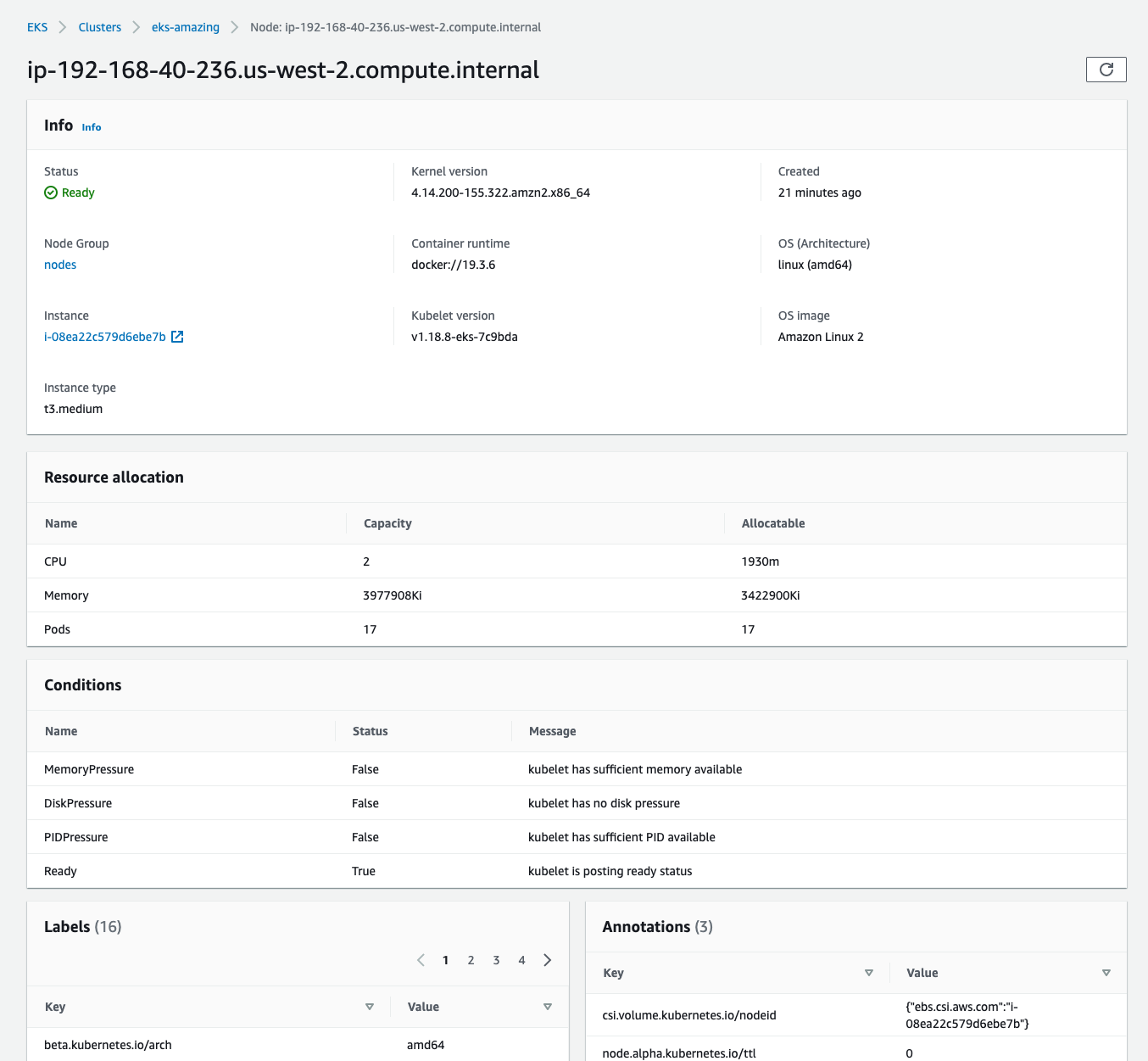
Task: Select labels page 1
Action: point(446,960)
